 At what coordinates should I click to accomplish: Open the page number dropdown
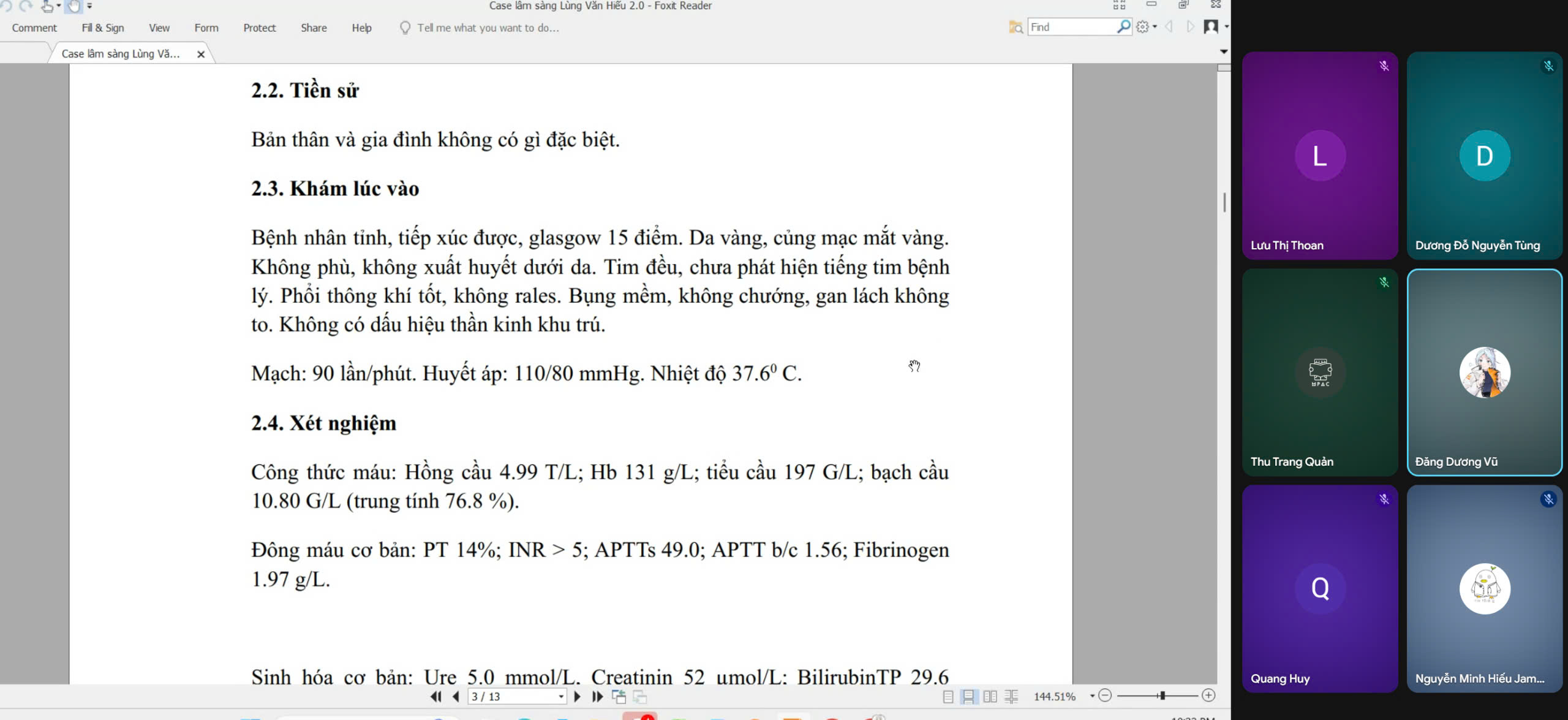click(x=561, y=697)
